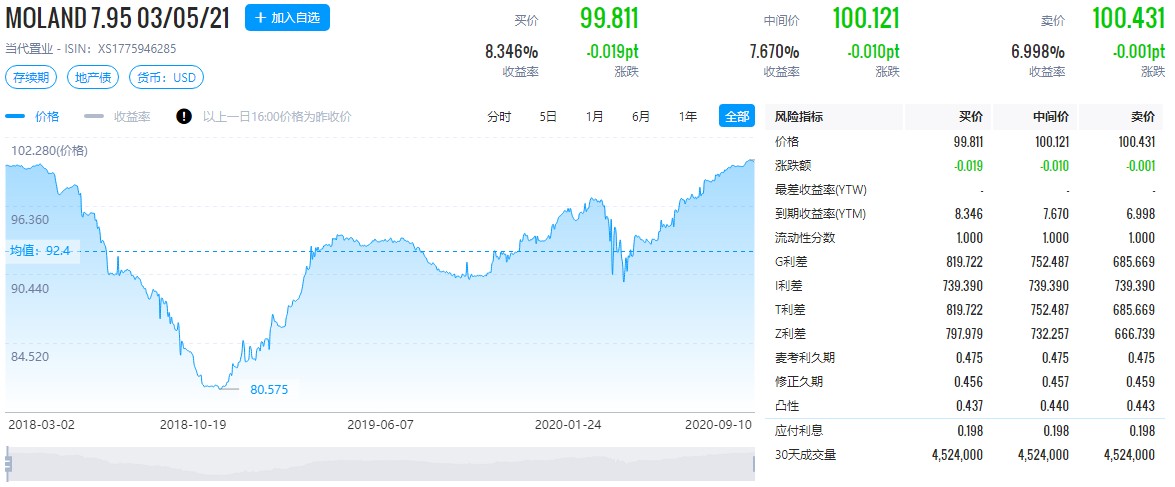The width and height of the screenshot is (1175, 487).
Task: Click the -0.019pt change value
Action: coord(613,52)
